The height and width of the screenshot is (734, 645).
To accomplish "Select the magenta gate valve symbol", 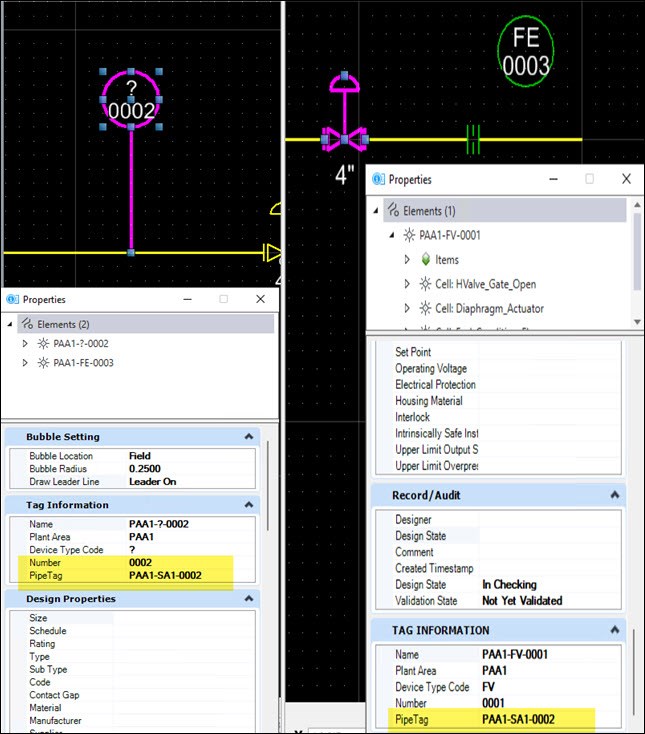I will pos(344,139).
